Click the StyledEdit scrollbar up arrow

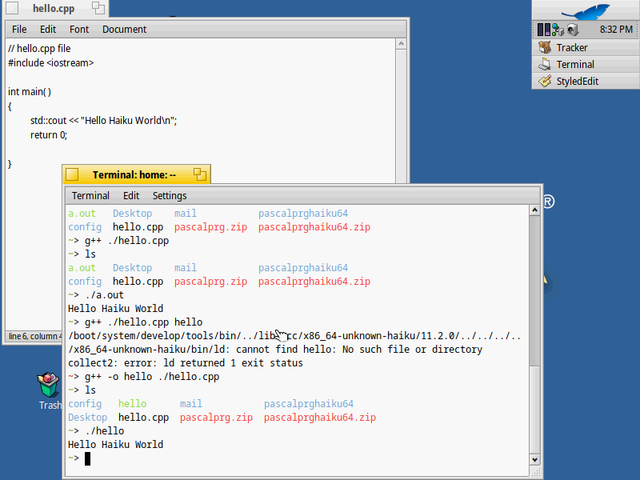pyautogui.click(x=401, y=44)
